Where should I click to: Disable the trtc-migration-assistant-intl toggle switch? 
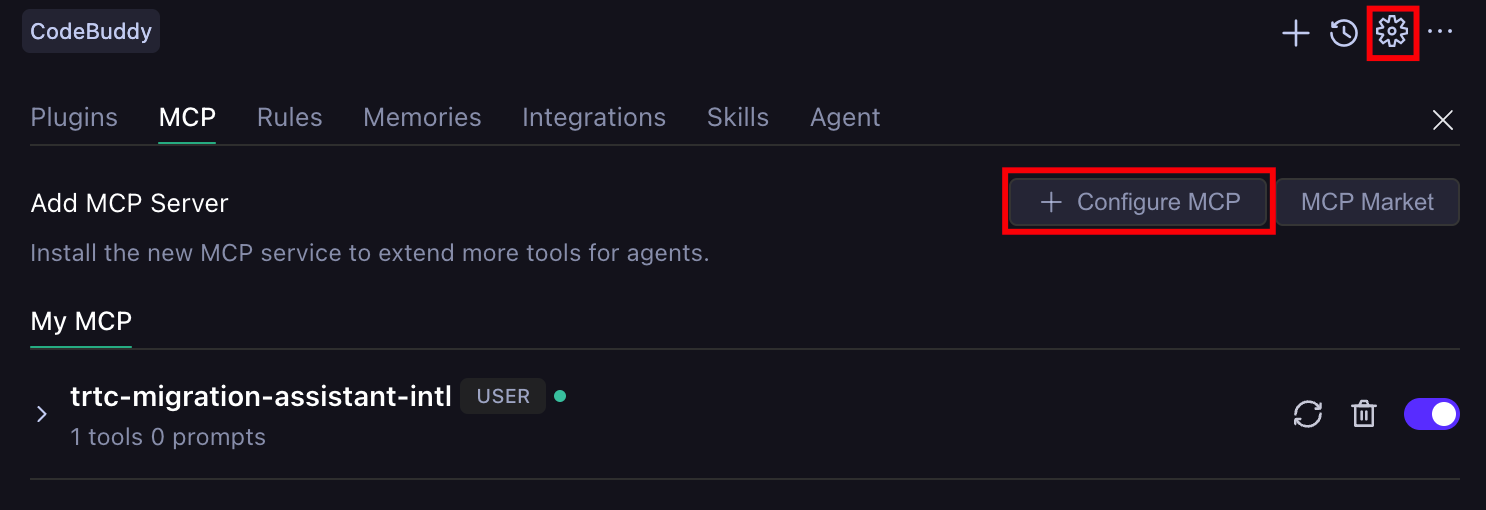pos(1432,414)
